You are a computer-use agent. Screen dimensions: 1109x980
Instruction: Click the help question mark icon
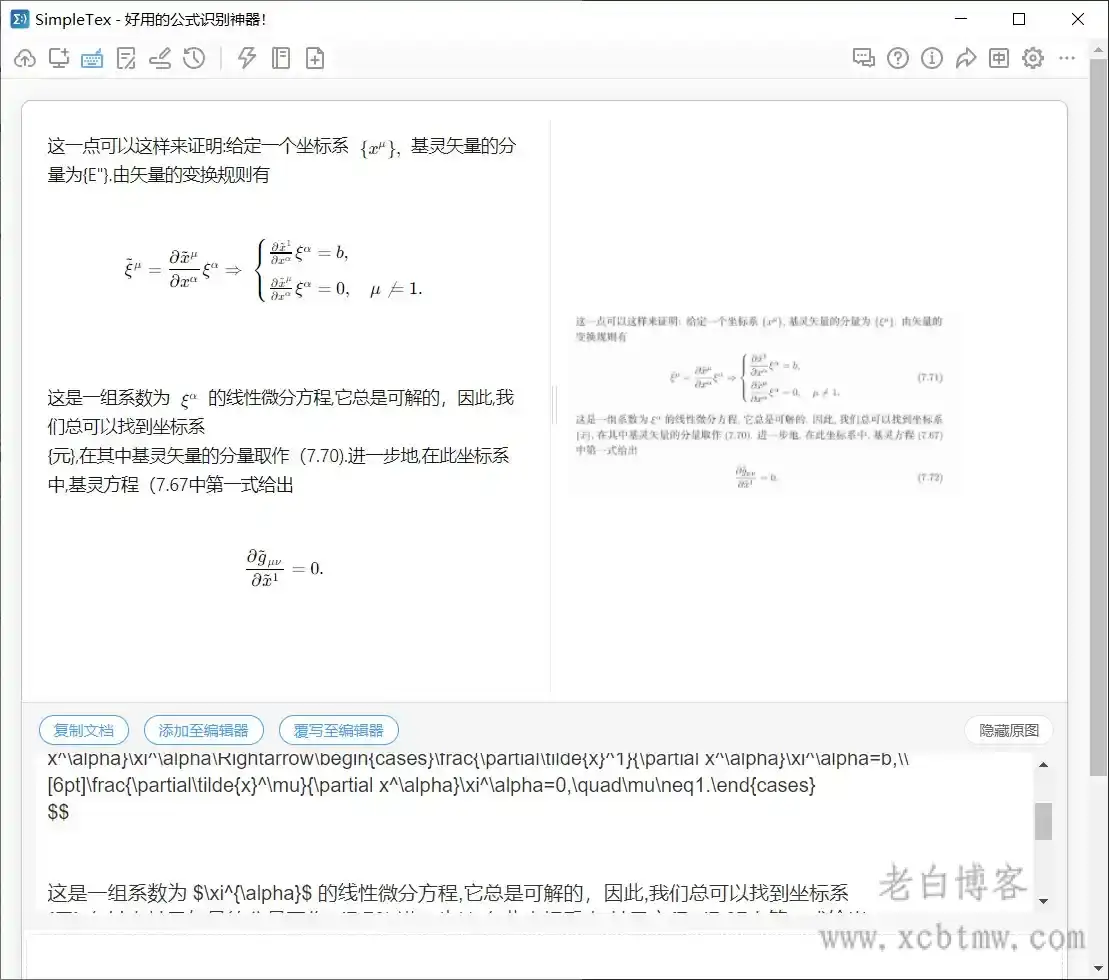898,58
